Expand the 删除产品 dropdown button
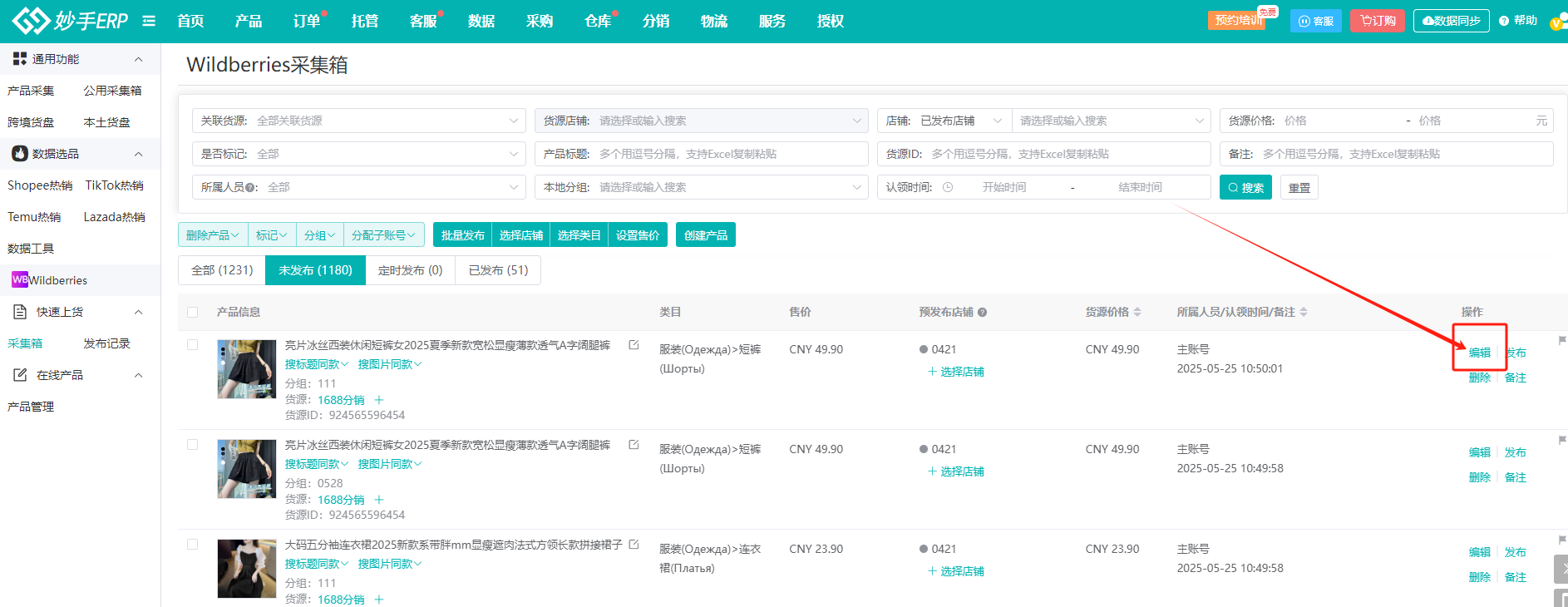 tap(213, 235)
